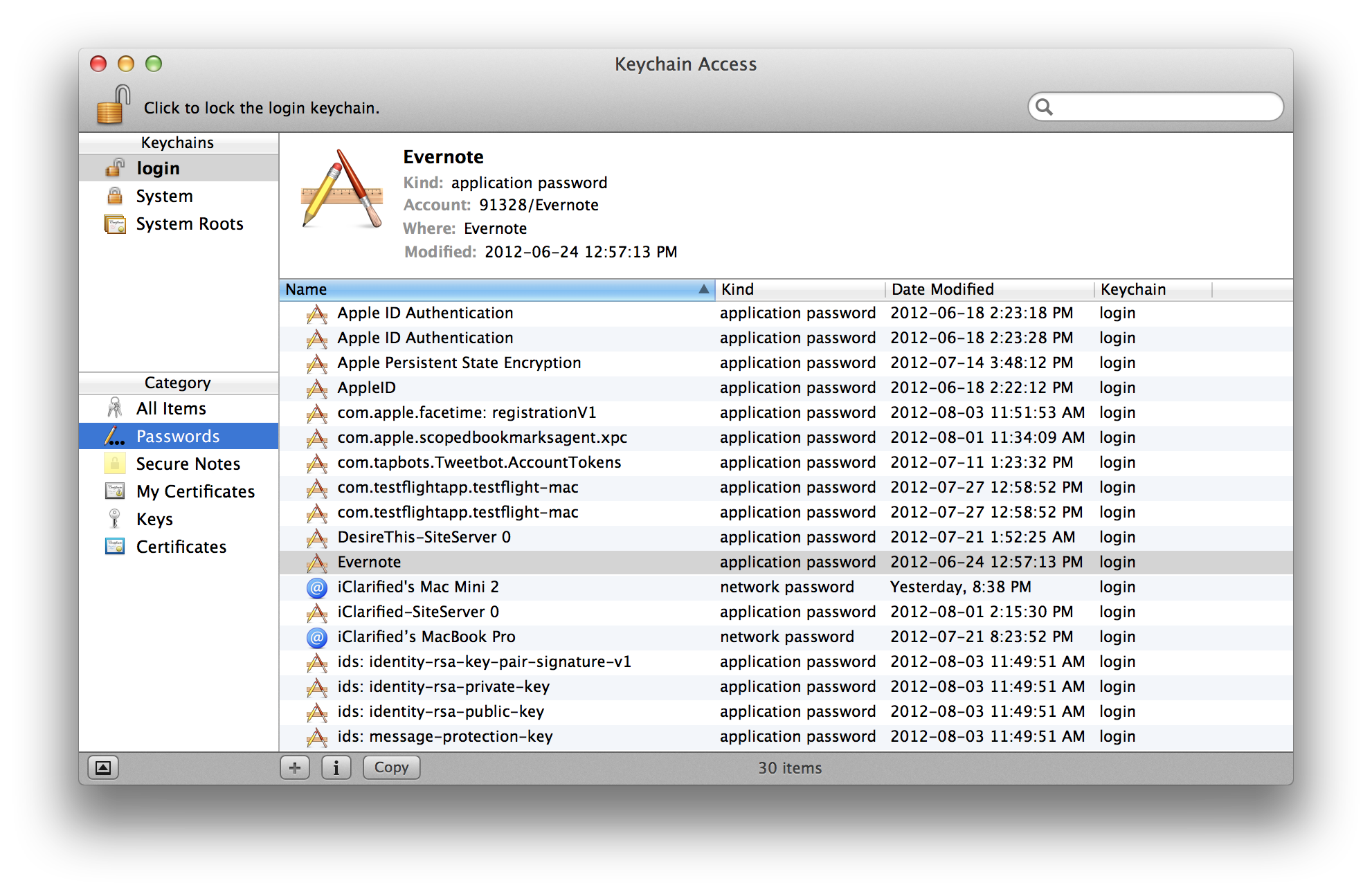Select Apple Persistent State Encryption row
The height and width of the screenshot is (894, 1372).
(x=786, y=363)
